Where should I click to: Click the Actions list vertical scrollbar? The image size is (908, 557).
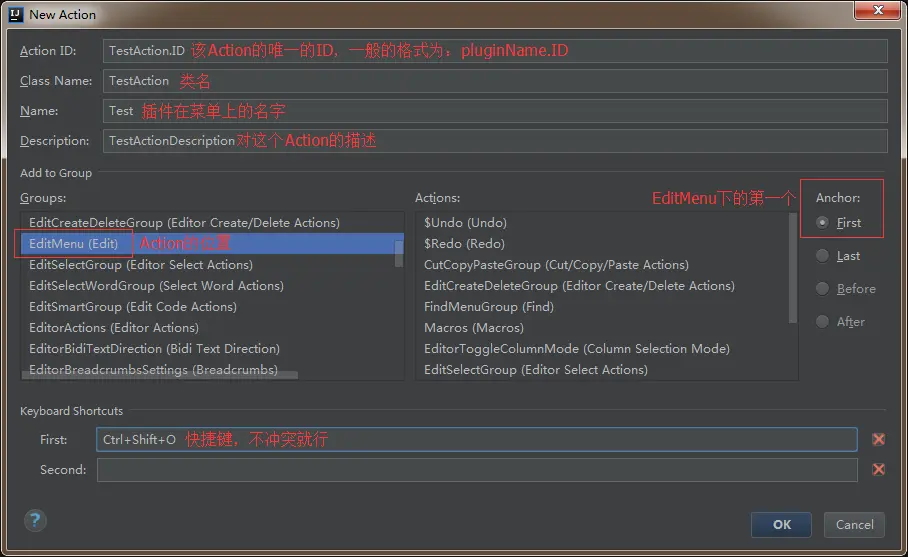793,268
